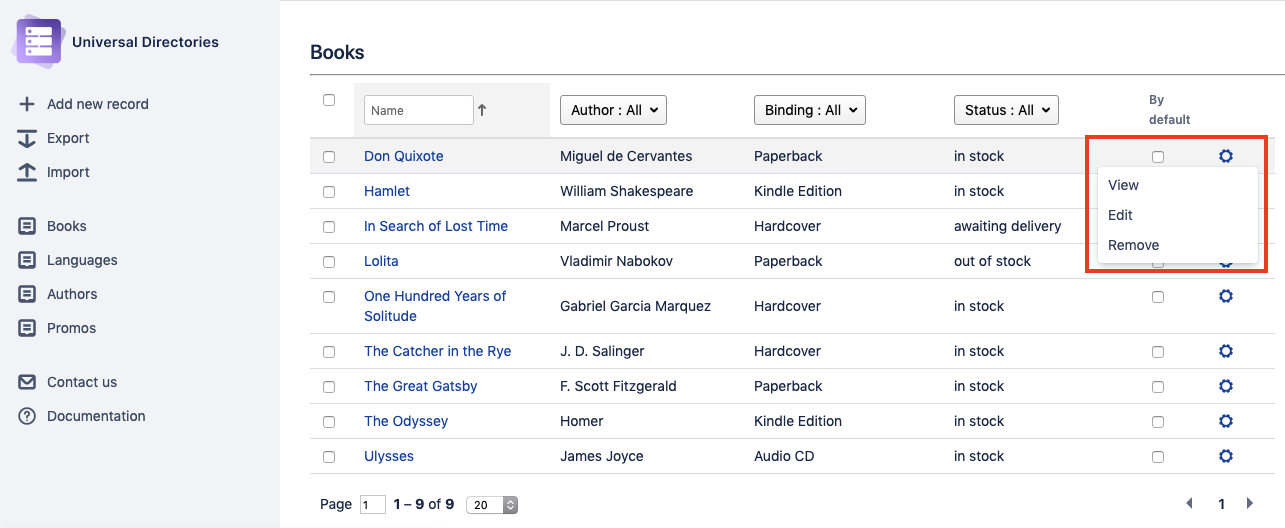Check the row checkbox beside Hamlet
Screen dimensions: 1285x528
pos(329,191)
